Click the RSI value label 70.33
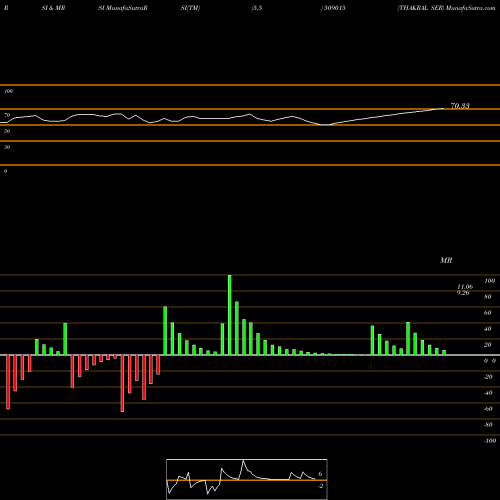The width and height of the screenshot is (500, 500). tap(460, 106)
